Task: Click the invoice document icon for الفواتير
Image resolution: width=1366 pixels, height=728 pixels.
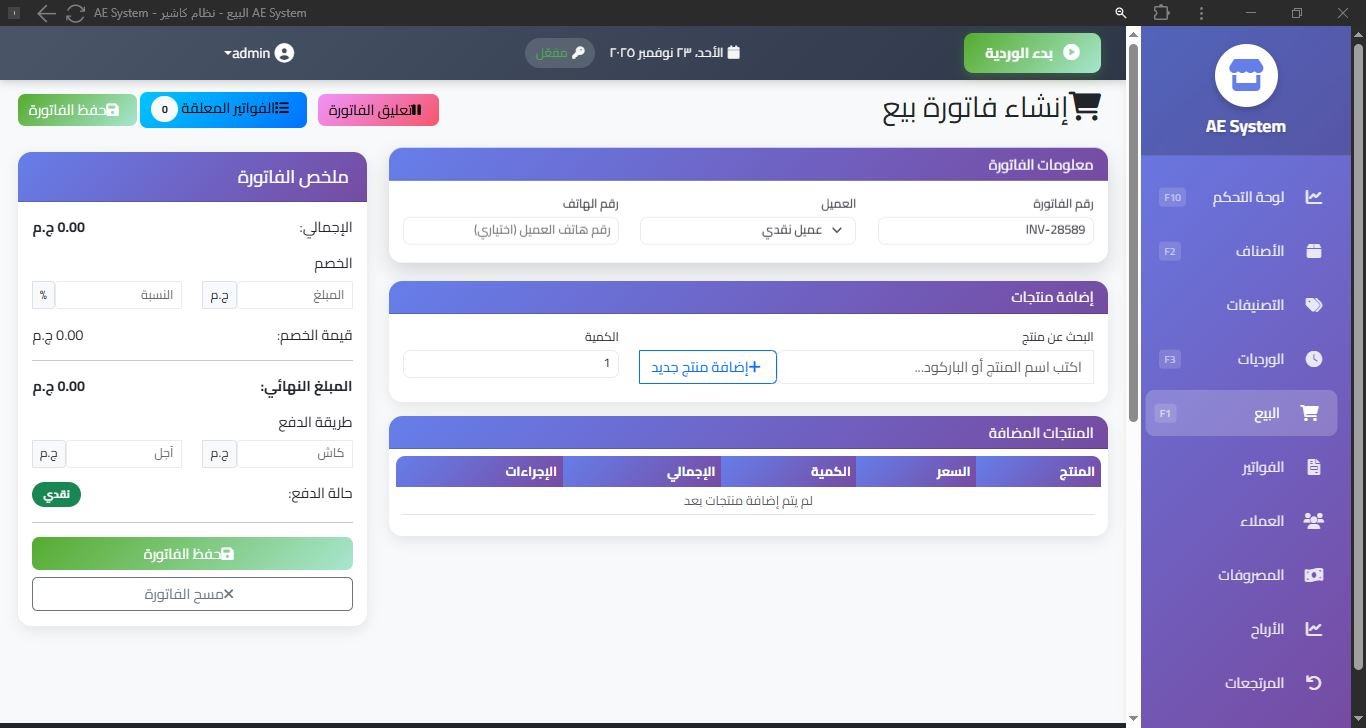Action: coord(1313,466)
